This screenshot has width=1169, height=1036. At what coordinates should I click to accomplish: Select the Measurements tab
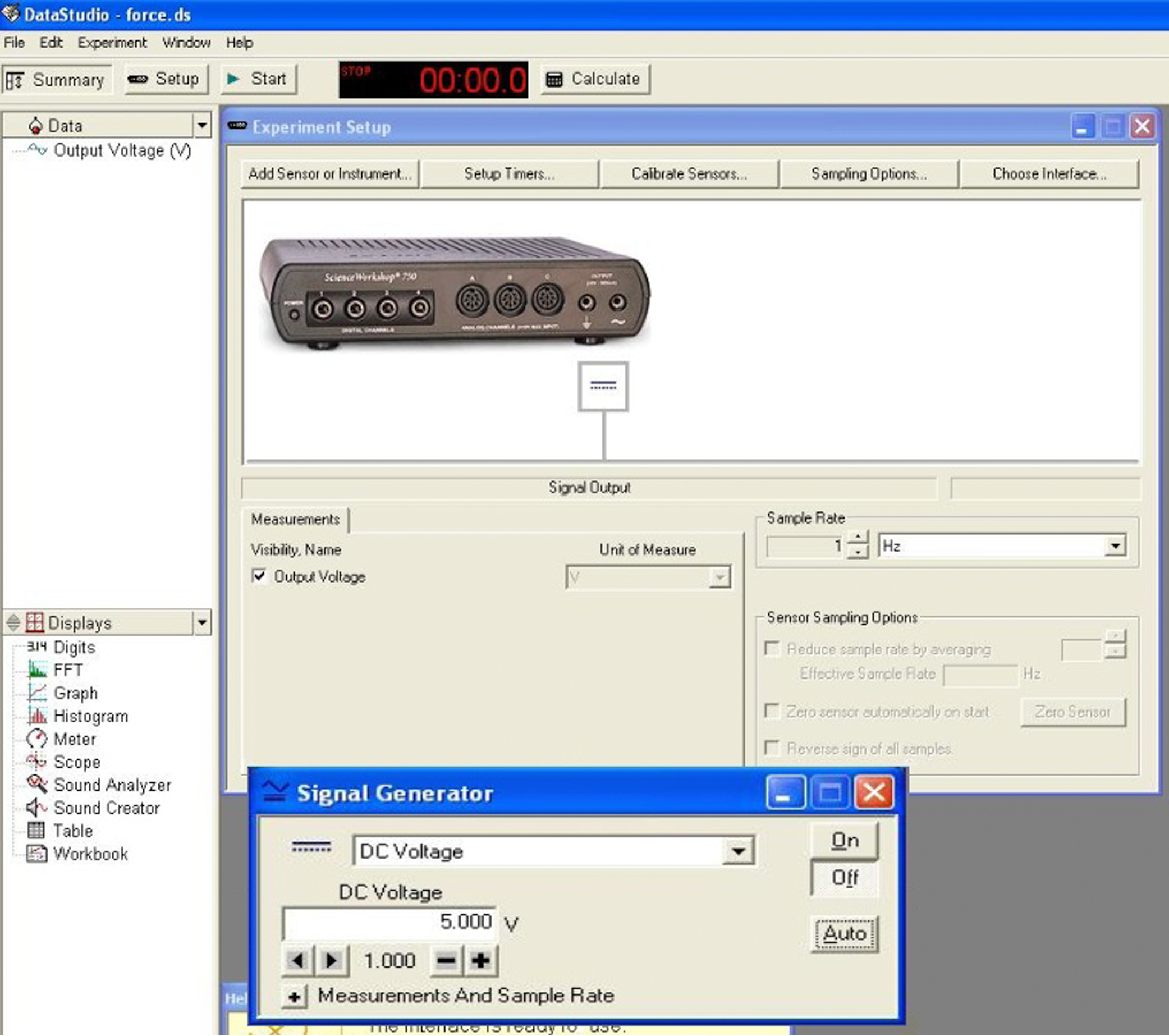295,520
